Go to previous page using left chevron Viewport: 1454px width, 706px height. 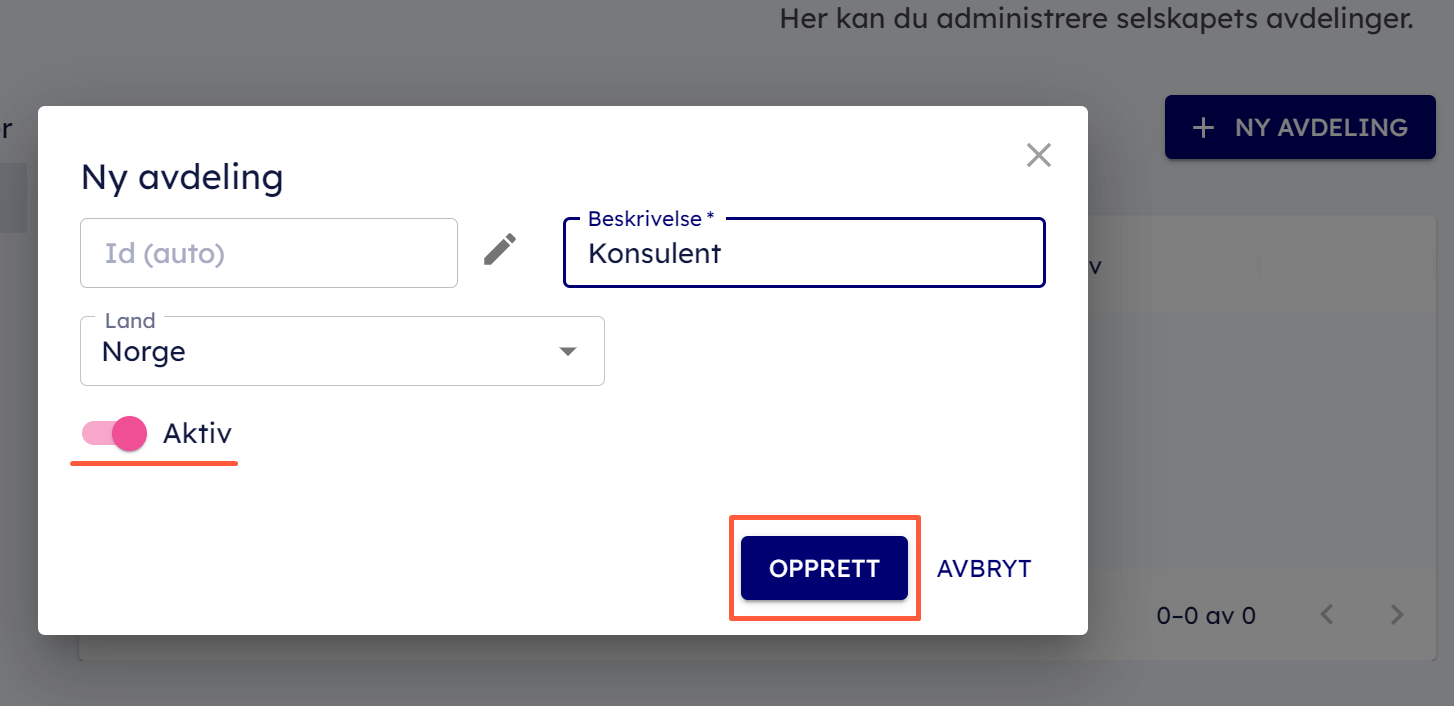point(1327,615)
